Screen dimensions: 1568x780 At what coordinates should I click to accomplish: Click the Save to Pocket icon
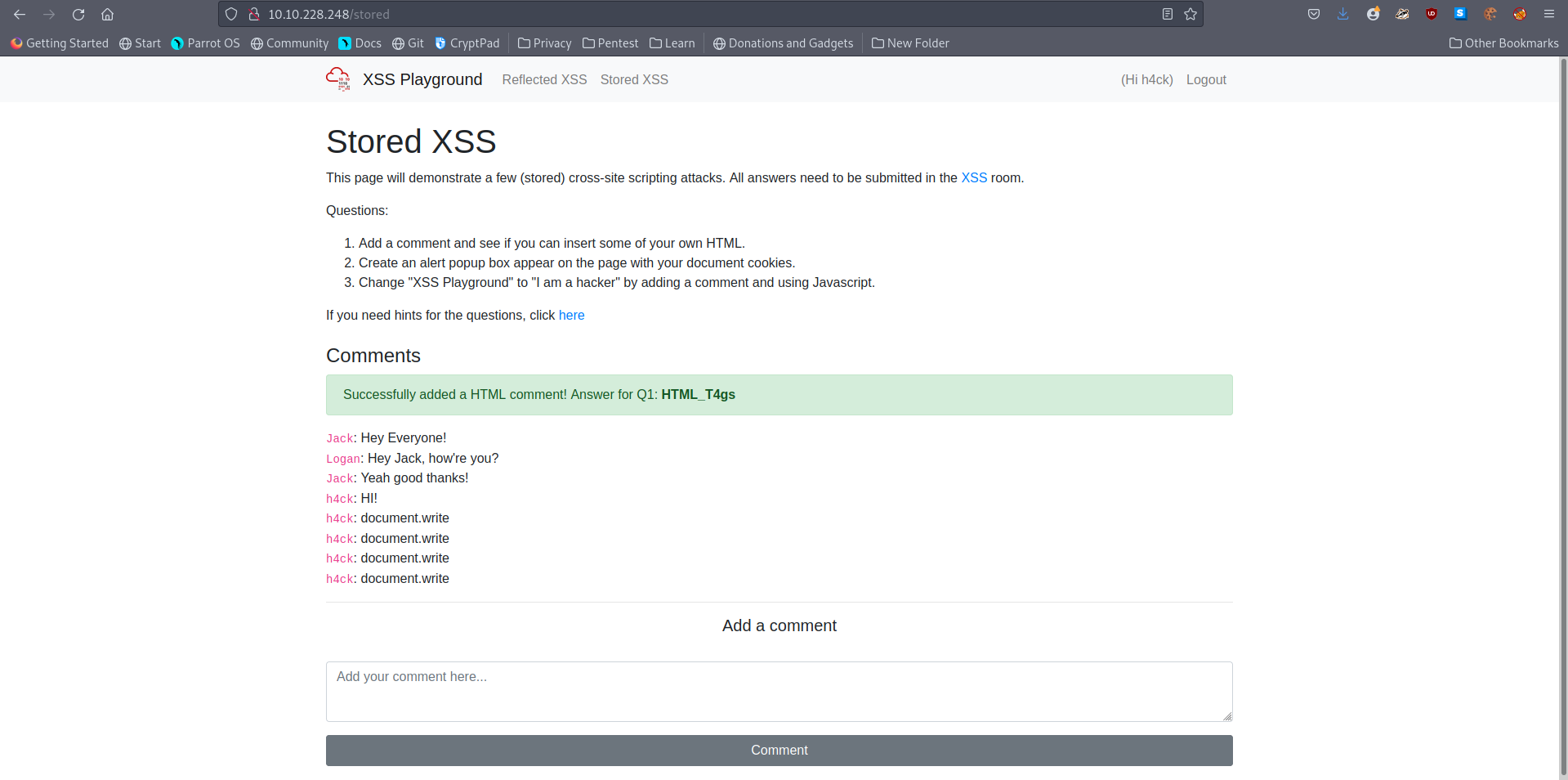pyautogui.click(x=1314, y=14)
